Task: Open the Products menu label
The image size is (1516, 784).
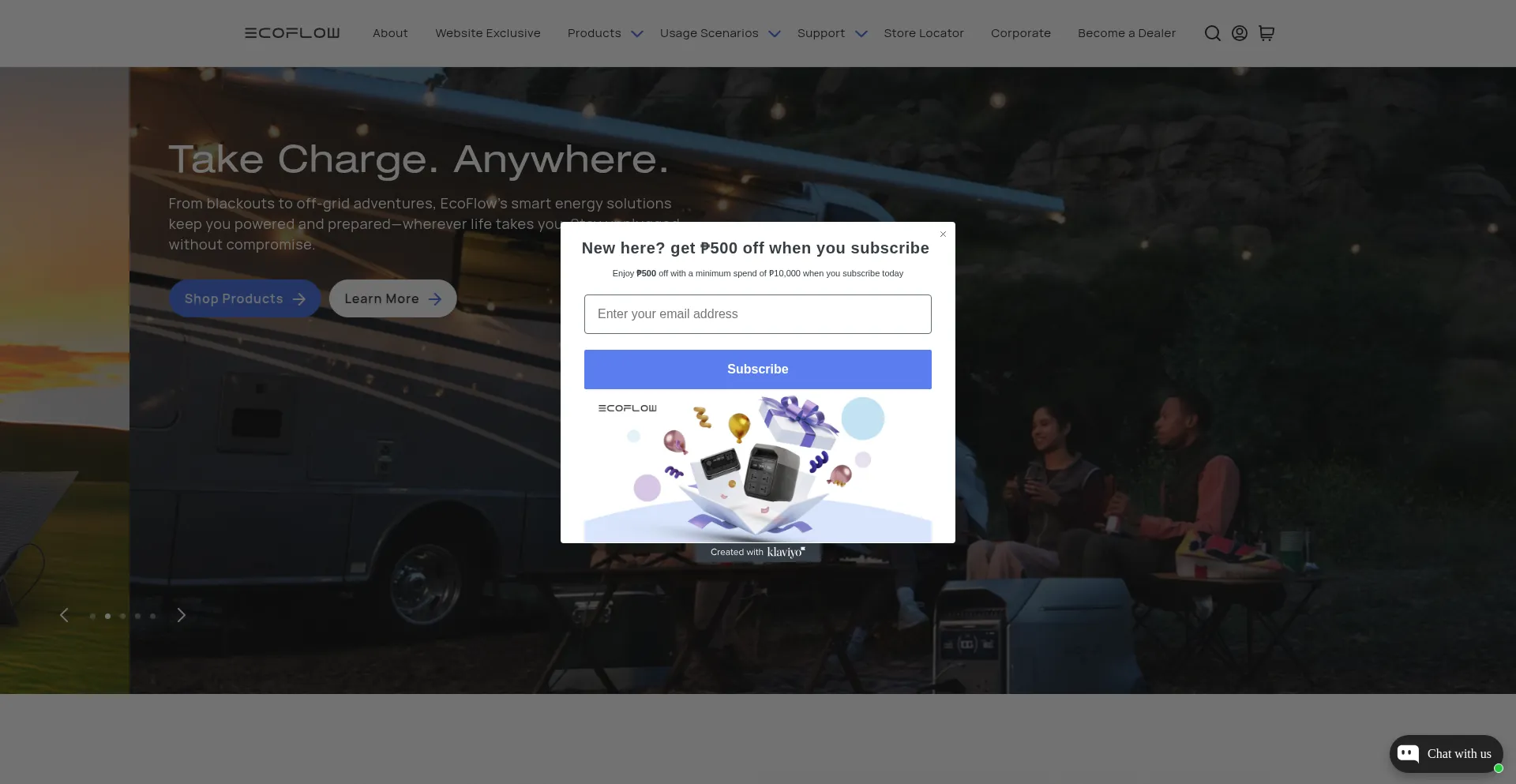Action: click(x=595, y=33)
